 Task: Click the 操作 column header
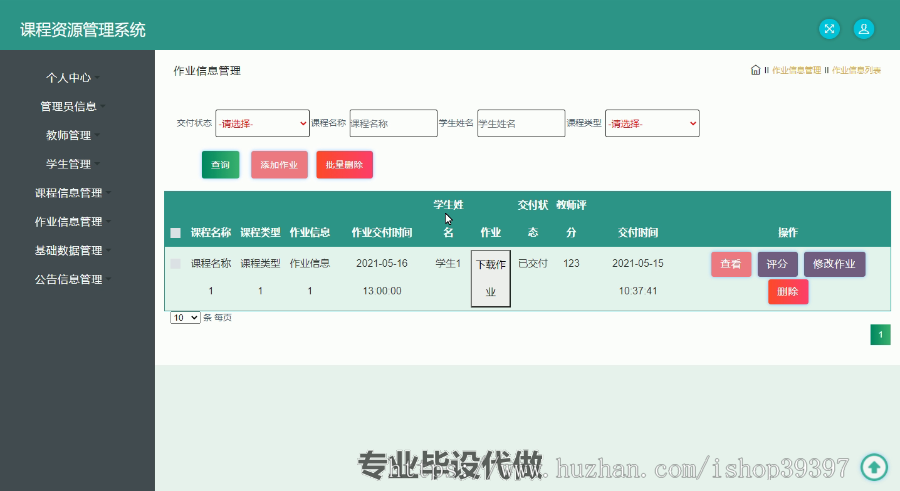click(x=788, y=233)
